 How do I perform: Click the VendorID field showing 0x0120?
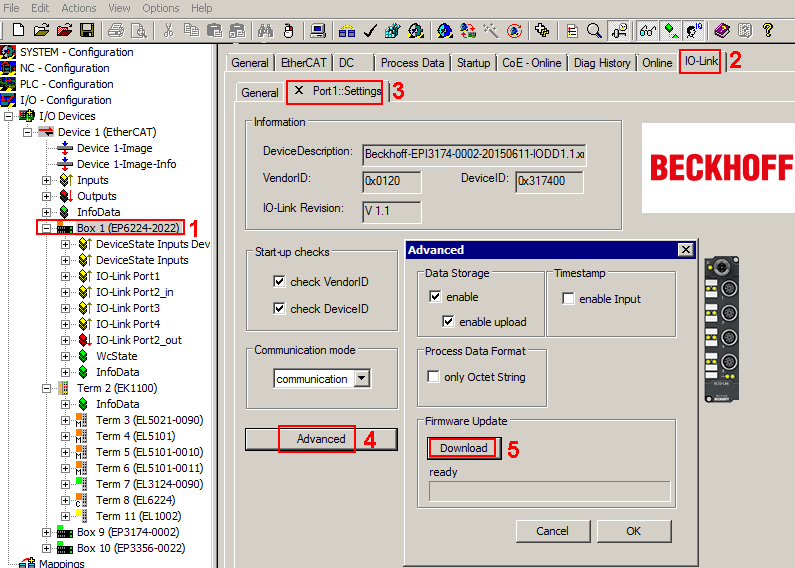pyautogui.click(x=391, y=182)
